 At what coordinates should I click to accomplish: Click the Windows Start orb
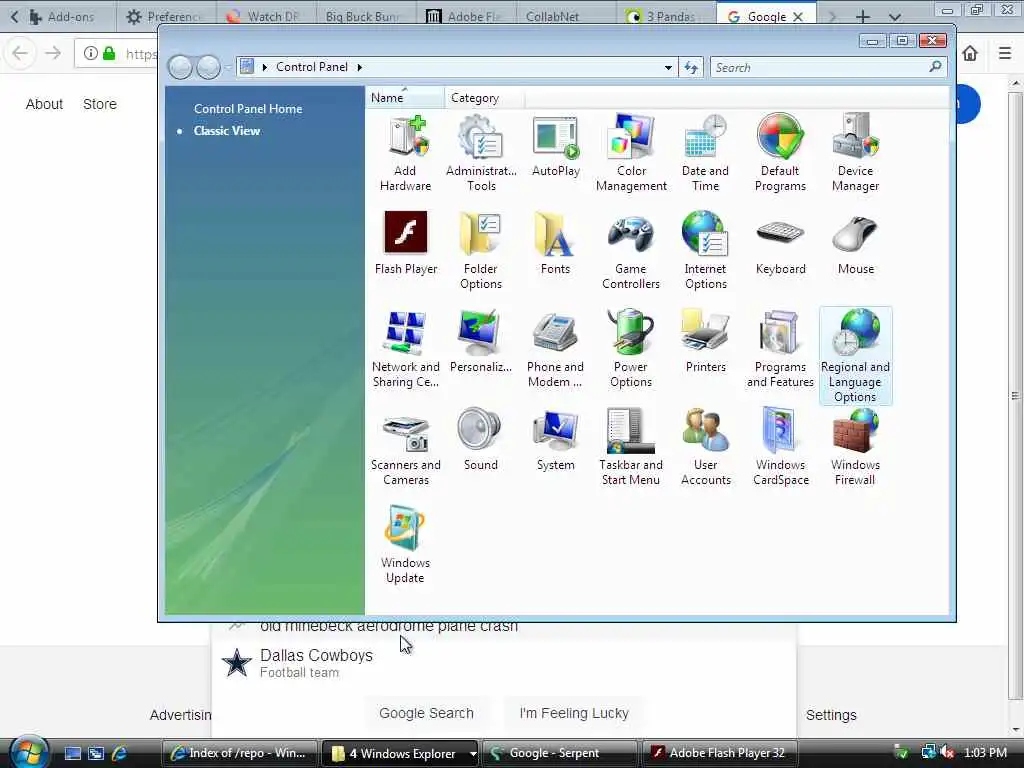pos(27,752)
